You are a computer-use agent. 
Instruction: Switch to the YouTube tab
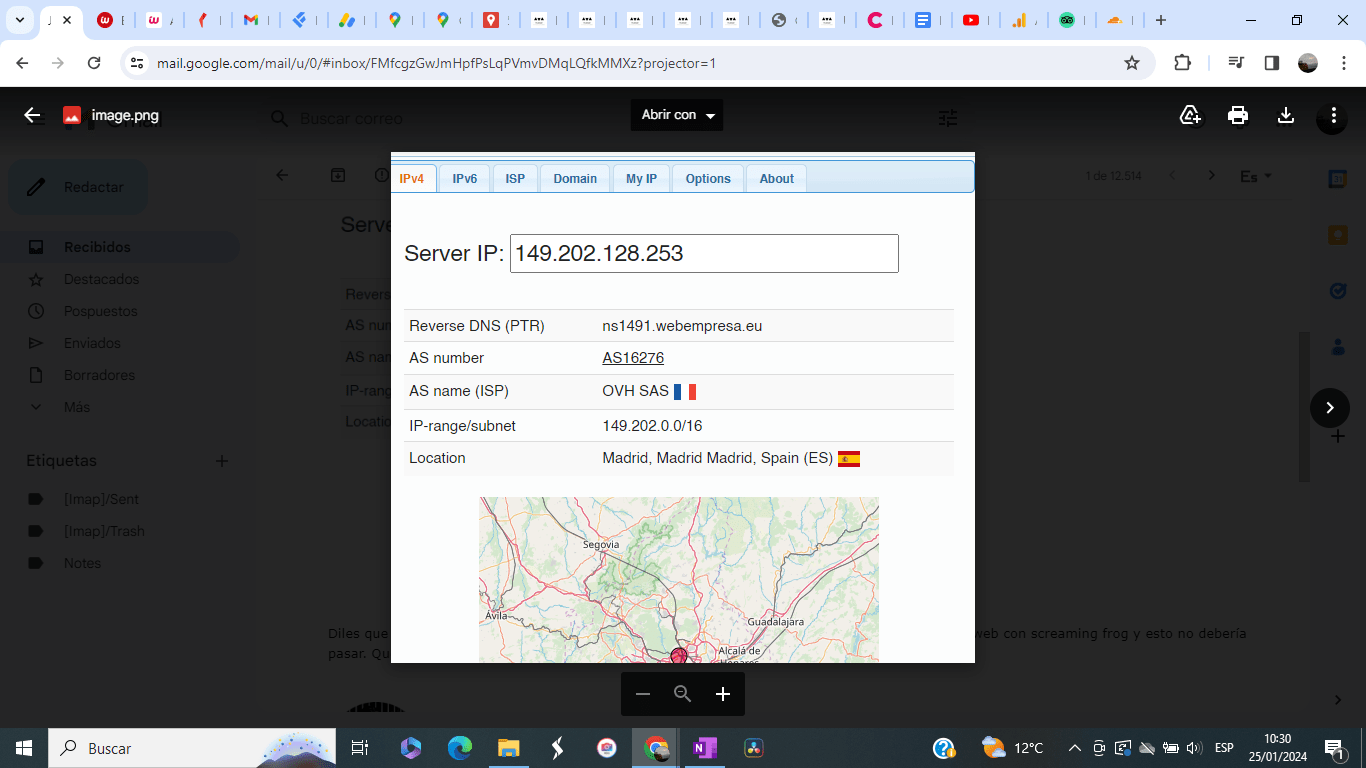click(x=971, y=20)
